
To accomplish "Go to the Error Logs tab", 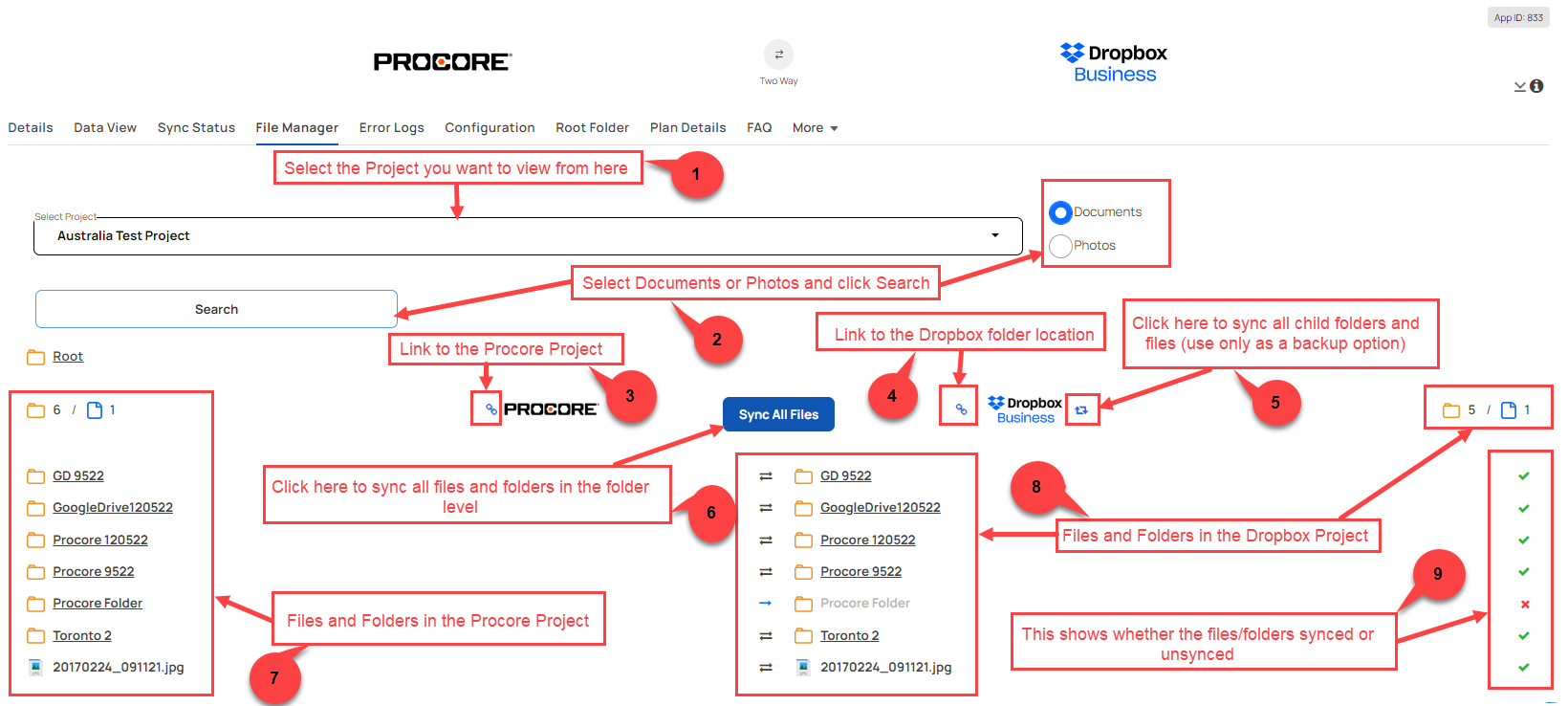I will 392,128.
